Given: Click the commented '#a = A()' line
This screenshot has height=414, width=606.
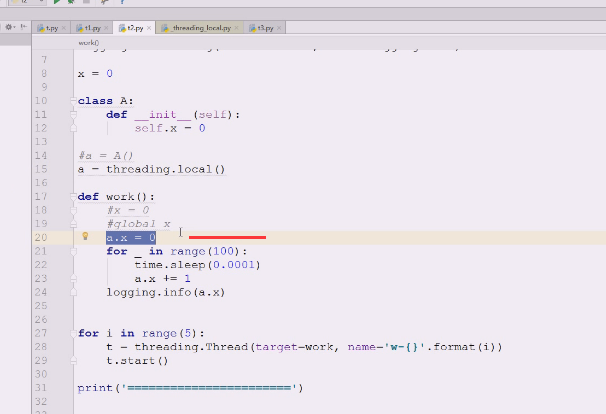Looking at the screenshot, I should coord(106,156).
